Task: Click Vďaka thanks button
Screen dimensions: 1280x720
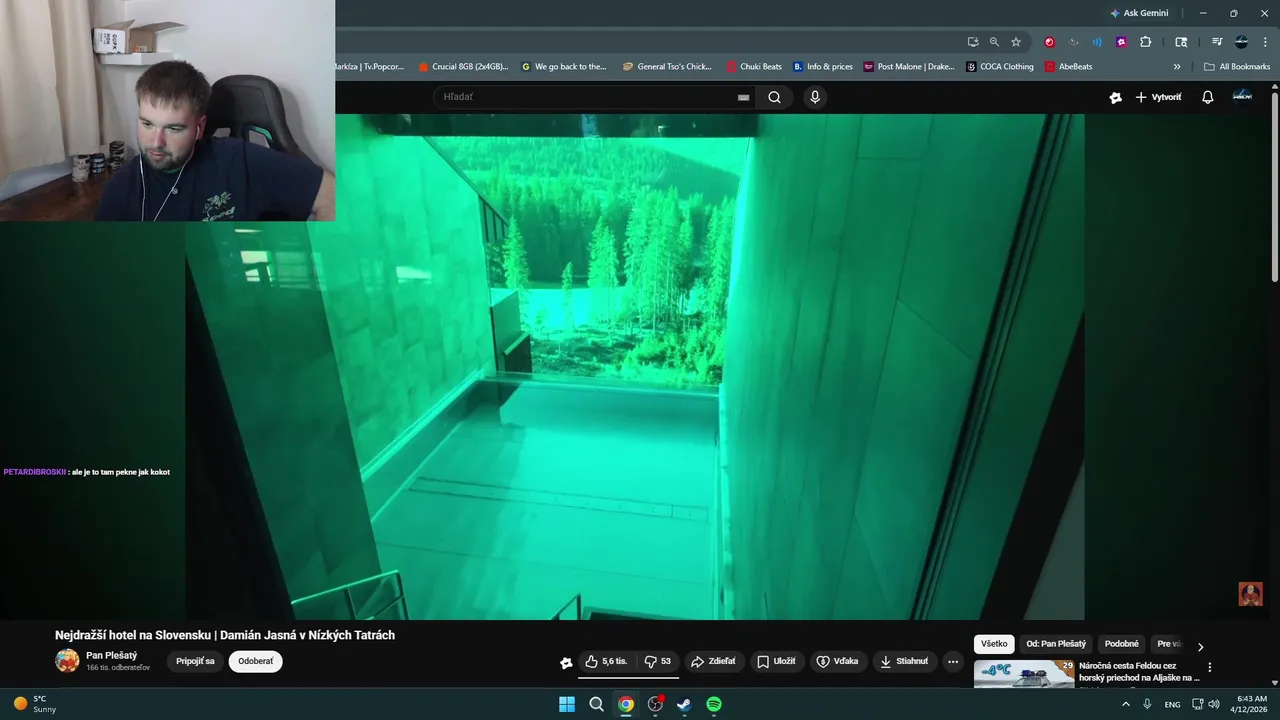Action: [838, 661]
